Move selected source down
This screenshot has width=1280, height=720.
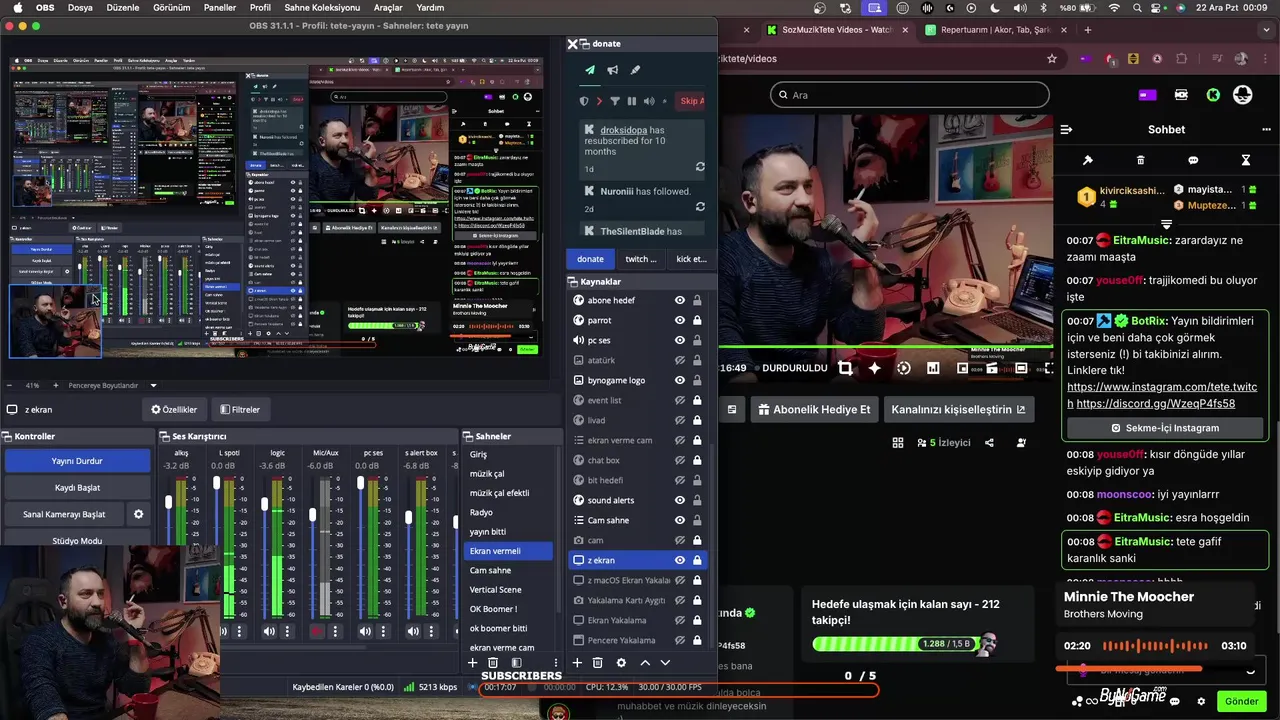point(665,663)
